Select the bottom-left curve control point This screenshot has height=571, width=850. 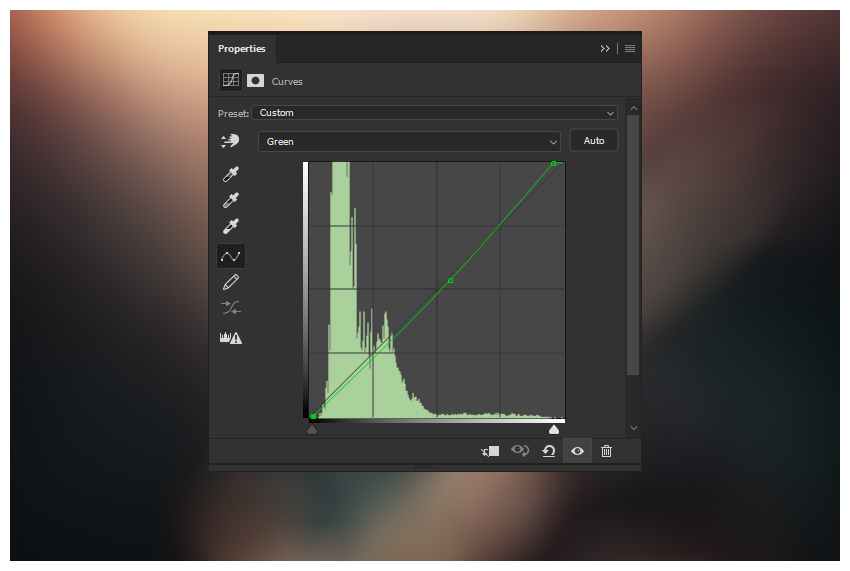coord(313,416)
